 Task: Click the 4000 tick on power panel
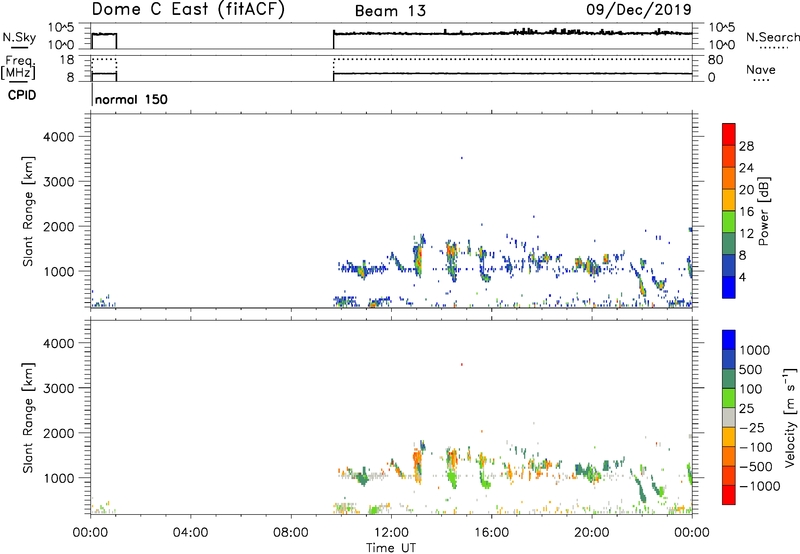point(58,137)
